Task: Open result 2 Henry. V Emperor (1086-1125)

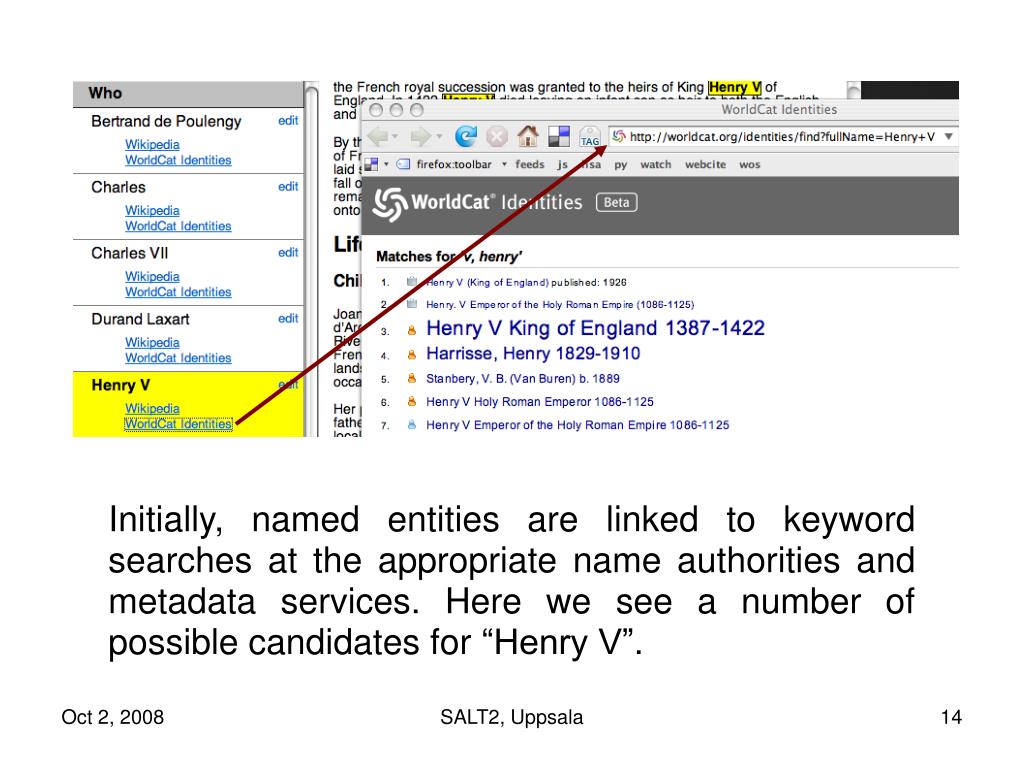Action: [x=560, y=304]
